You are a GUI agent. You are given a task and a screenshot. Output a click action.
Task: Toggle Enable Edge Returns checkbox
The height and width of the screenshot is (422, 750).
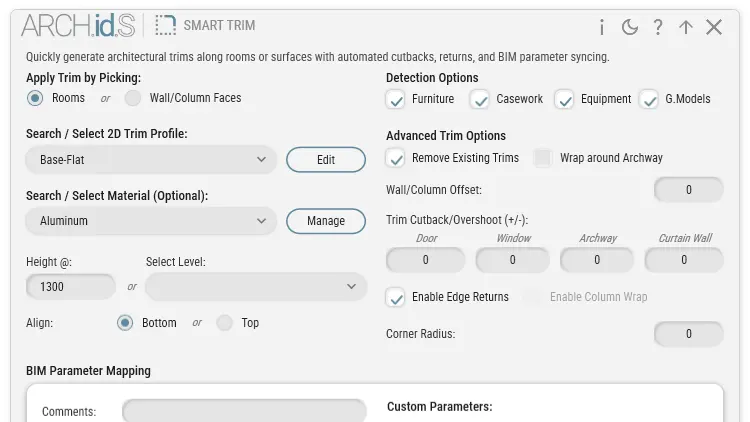[396, 297]
